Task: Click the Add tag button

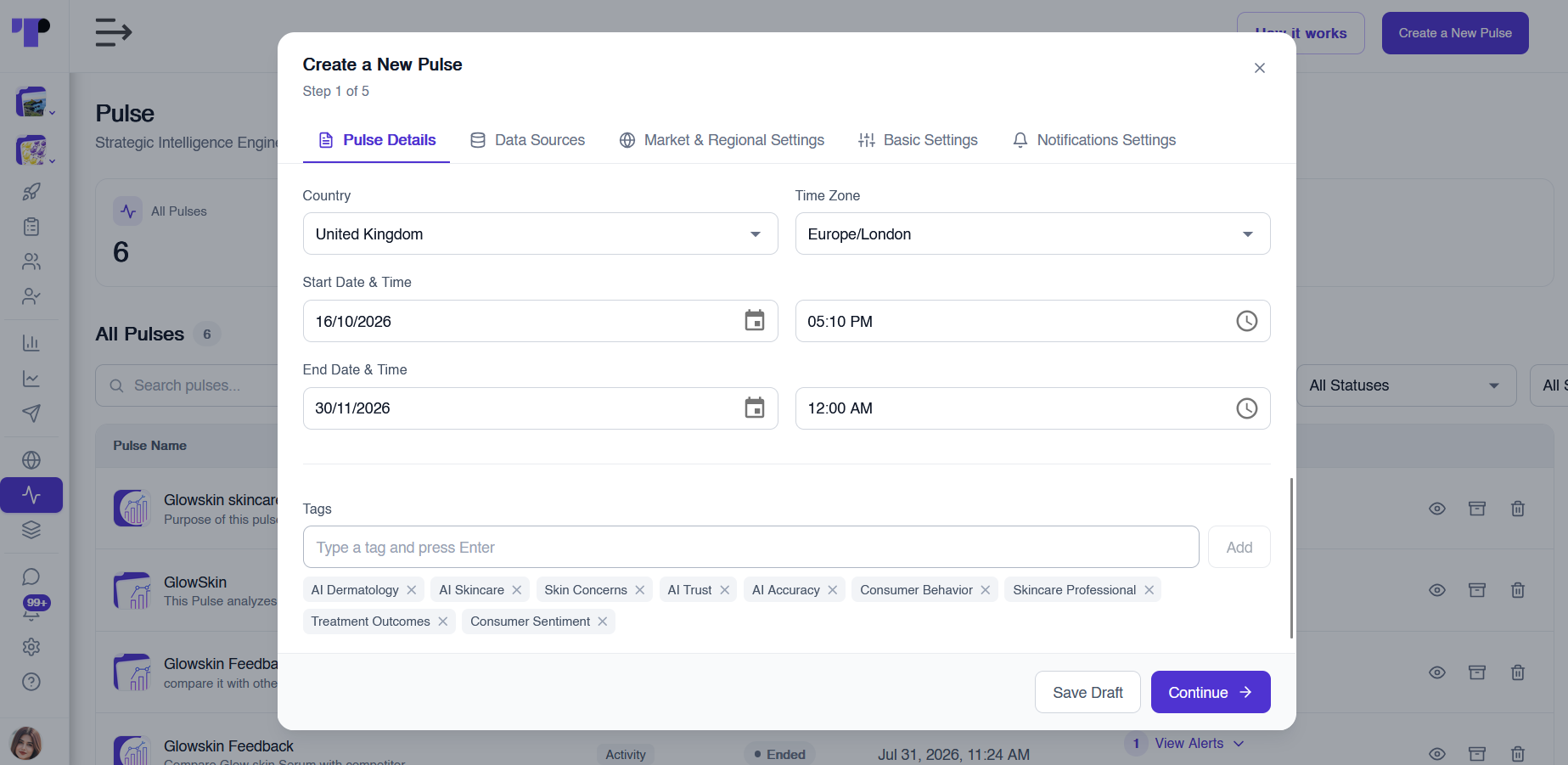Action: (1239, 547)
